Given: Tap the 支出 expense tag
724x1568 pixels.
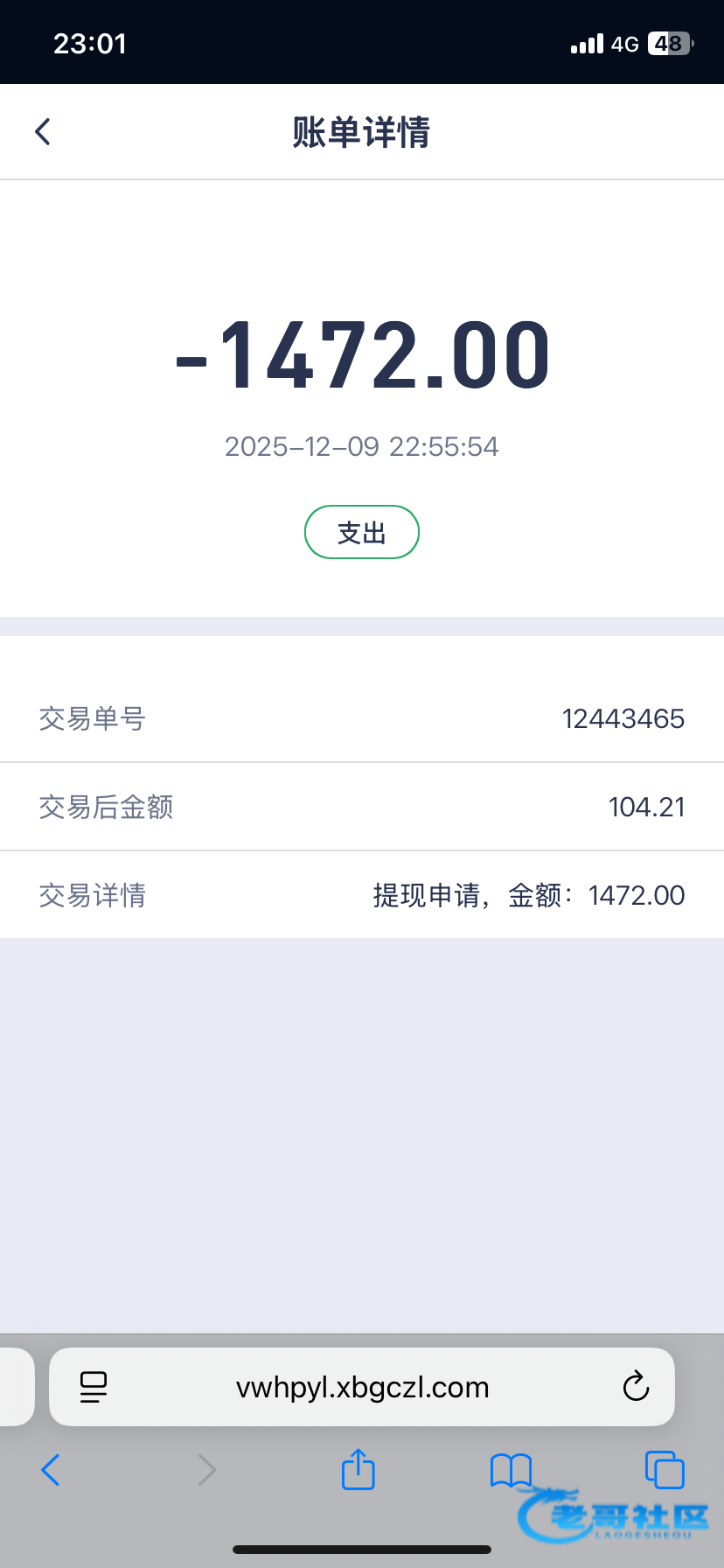Looking at the screenshot, I should pos(361,532).
